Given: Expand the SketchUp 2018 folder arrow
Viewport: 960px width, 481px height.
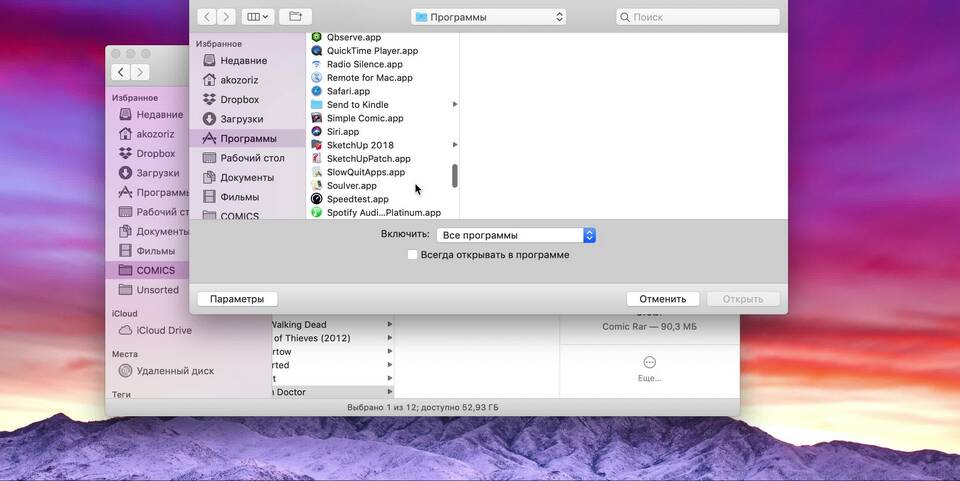Looking at the screenshot, I should tap(455, 145).
